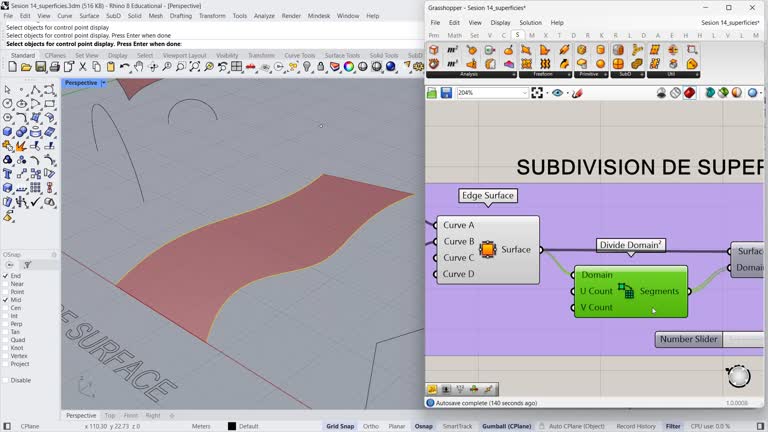The height and width of the screenshot is (432, 768).
Task: Open the Analyze menu in Rhino
Action: click(264, 16)
